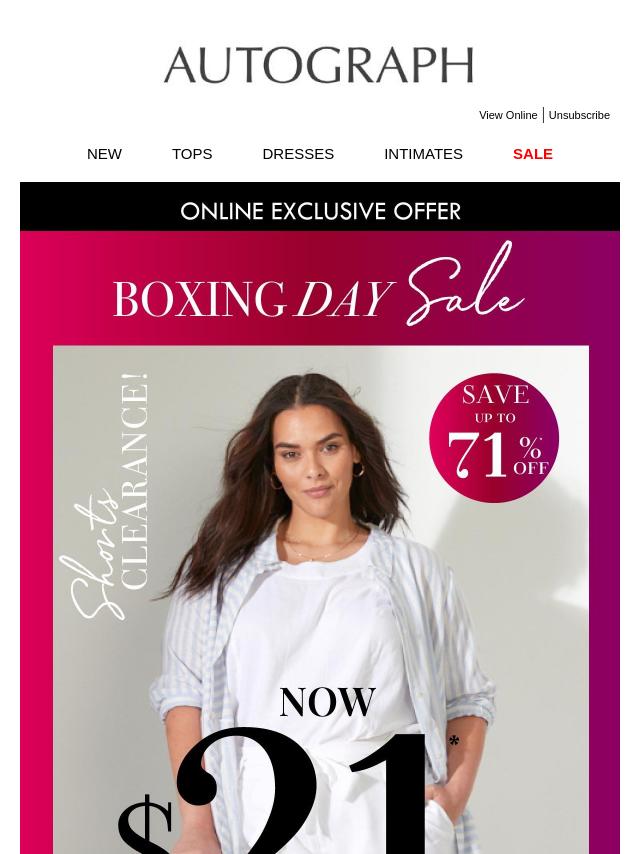Click the NOW label above the price
The width and height of the screenshot is (640, 854).
point(327,703)
